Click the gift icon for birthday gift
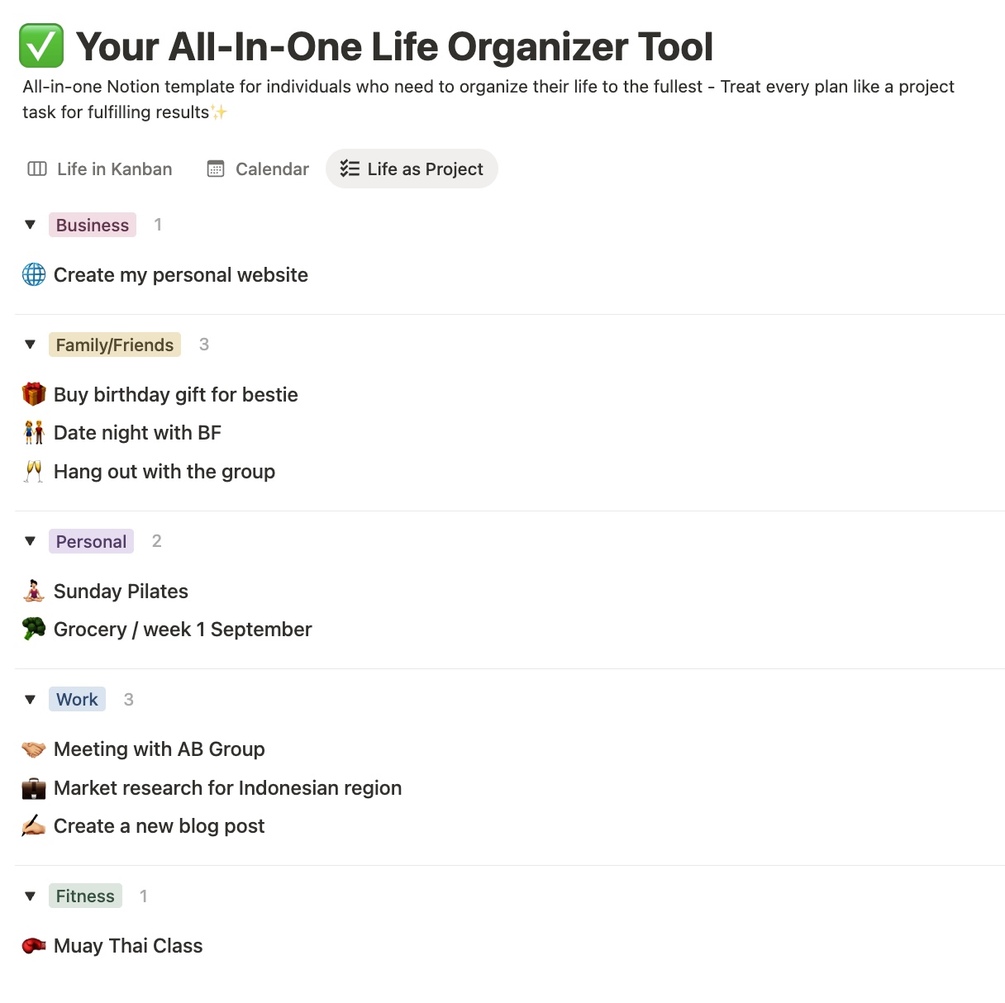This screenshot has width=1005, height=1003. pos(34,395)
